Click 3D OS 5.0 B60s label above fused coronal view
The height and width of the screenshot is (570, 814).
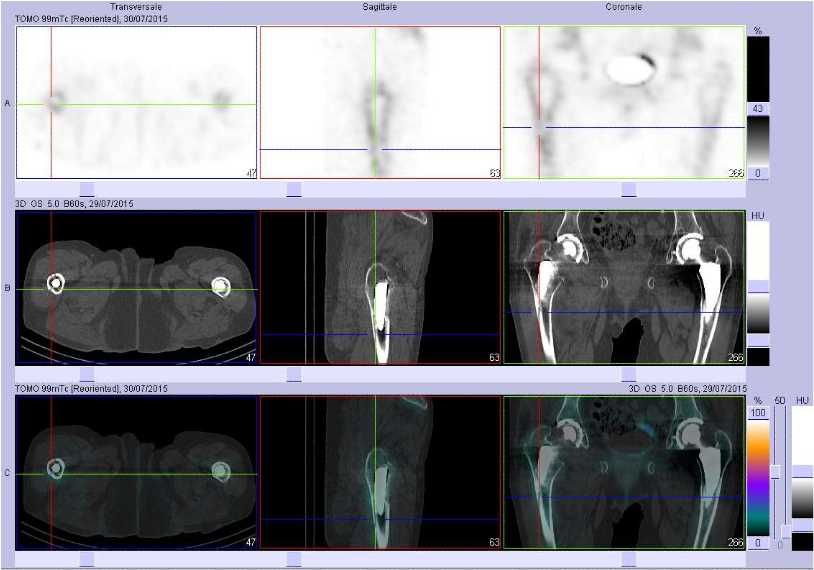pyautogui.click(x=688, y=388)
